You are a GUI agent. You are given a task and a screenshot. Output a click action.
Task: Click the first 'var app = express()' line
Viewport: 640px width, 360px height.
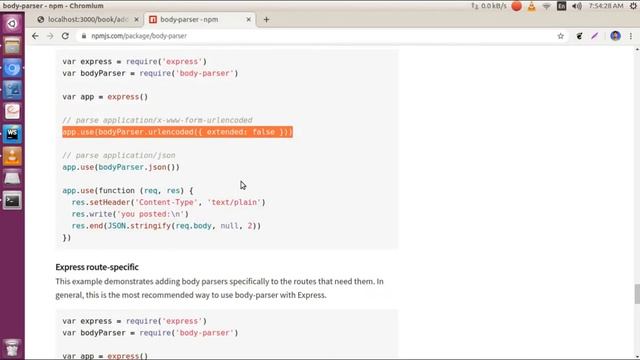pos(105,97)
